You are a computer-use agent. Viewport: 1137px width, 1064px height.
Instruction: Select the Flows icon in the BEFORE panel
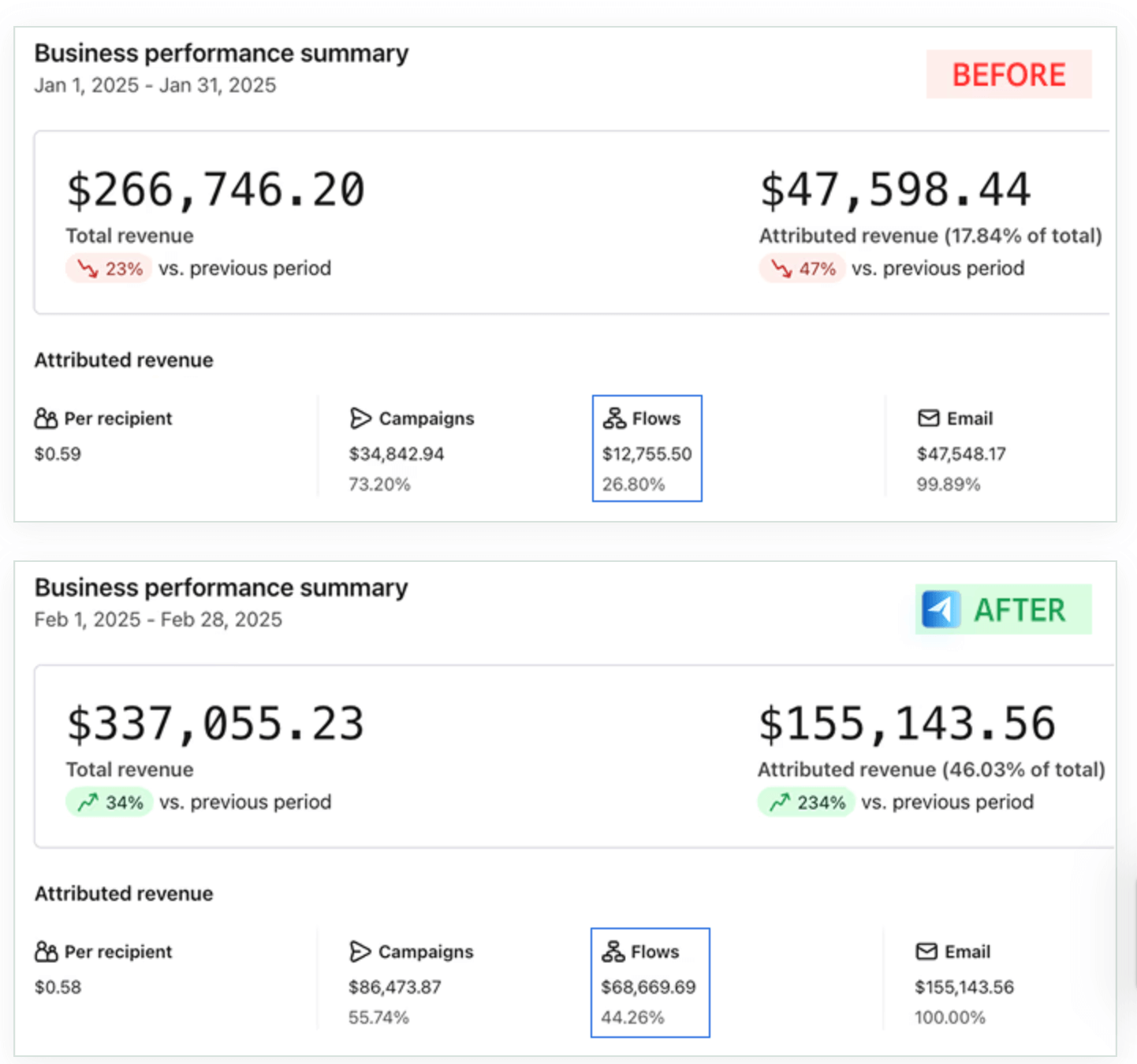point(614,419)
